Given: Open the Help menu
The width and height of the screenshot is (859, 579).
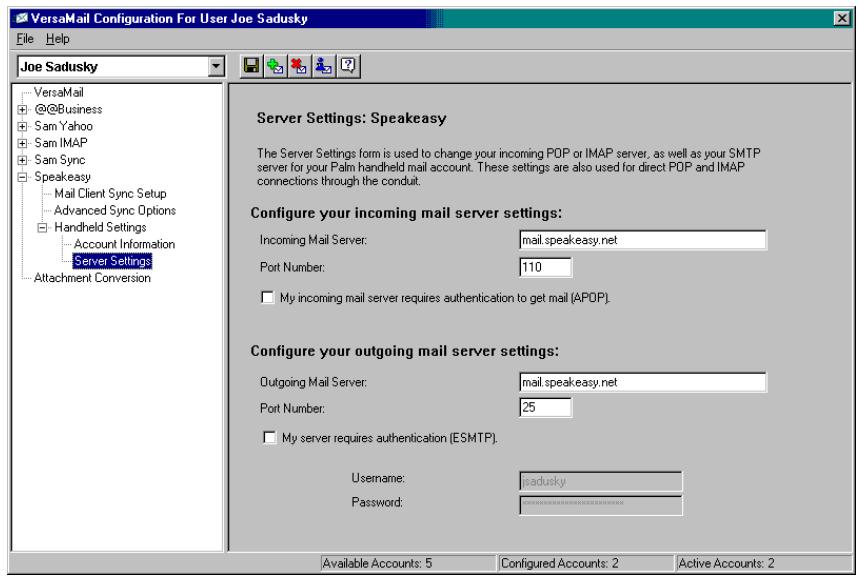Looking at the screenshot, I should 58,39.
